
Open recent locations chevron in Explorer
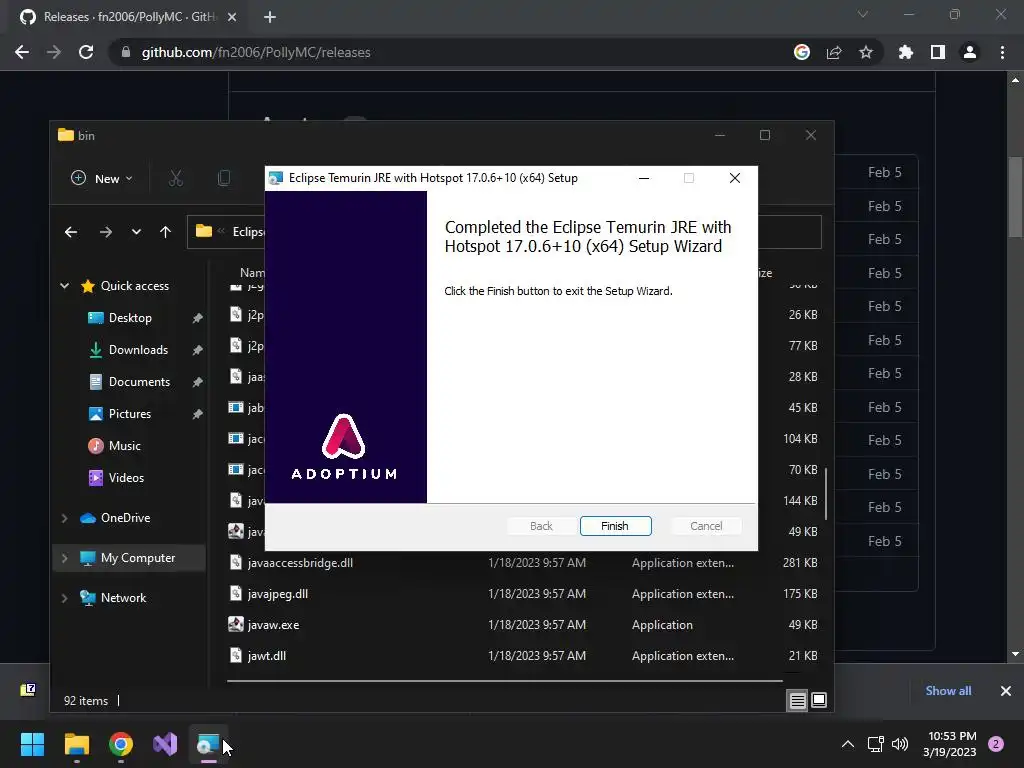point(136,232)
